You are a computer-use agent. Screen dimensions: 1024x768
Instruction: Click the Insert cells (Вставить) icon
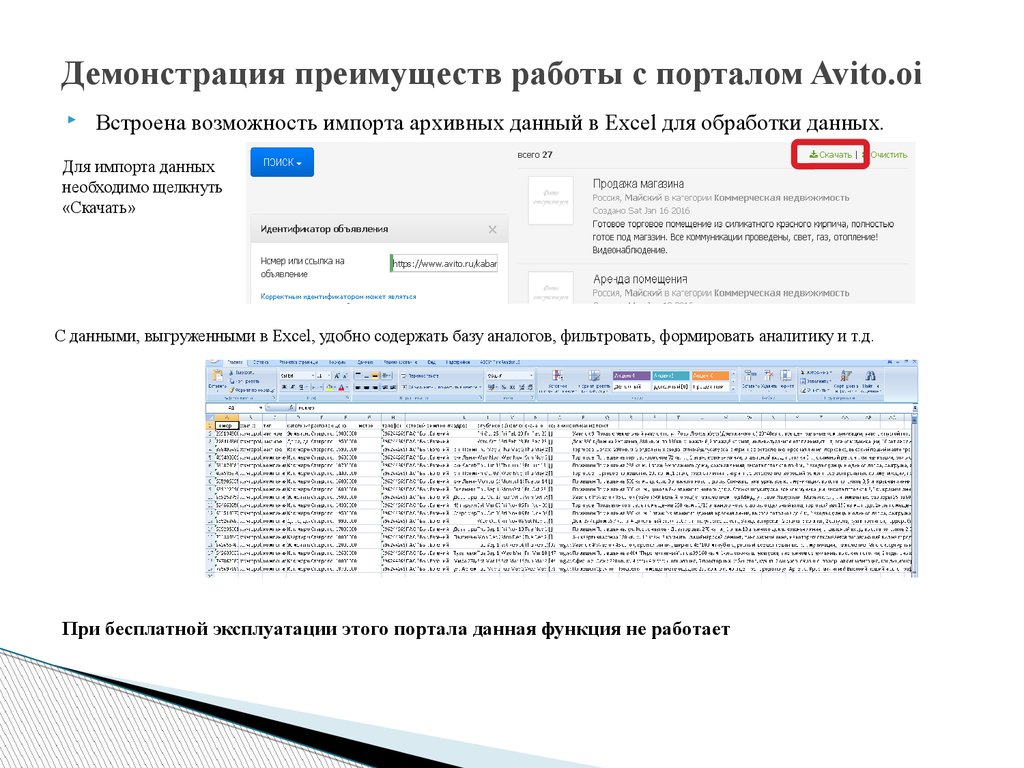coord(749,376)
